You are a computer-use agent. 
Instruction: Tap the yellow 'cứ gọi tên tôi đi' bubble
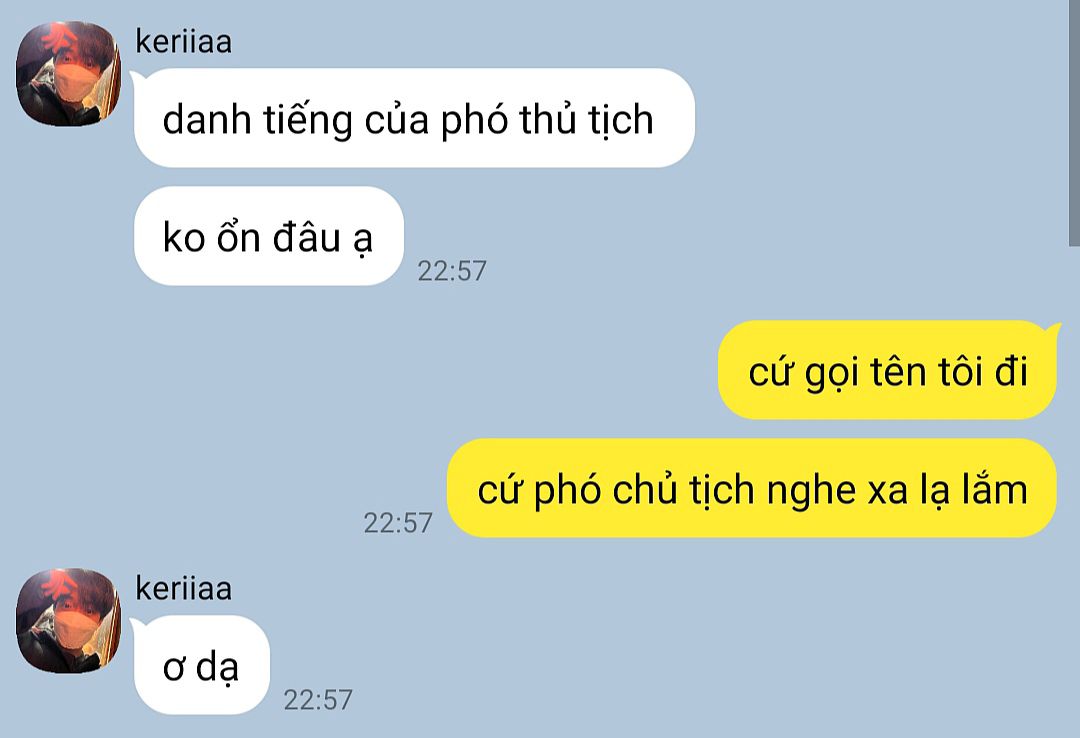pyautogui.click(x=887, y=370)
